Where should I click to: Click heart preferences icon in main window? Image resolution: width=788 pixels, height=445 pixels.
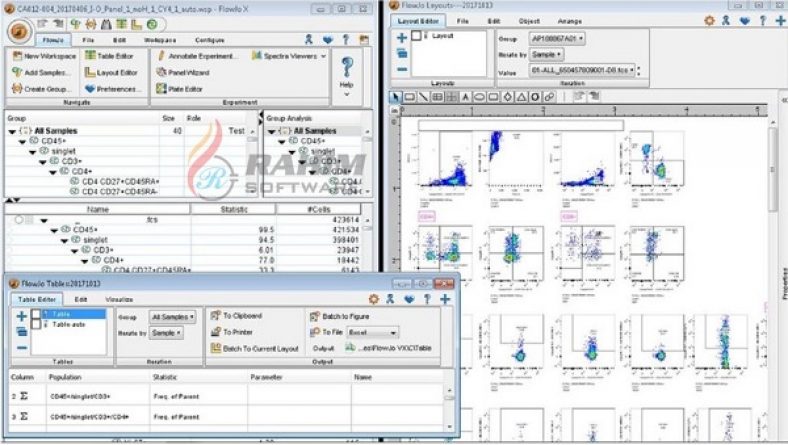(328, 39)
